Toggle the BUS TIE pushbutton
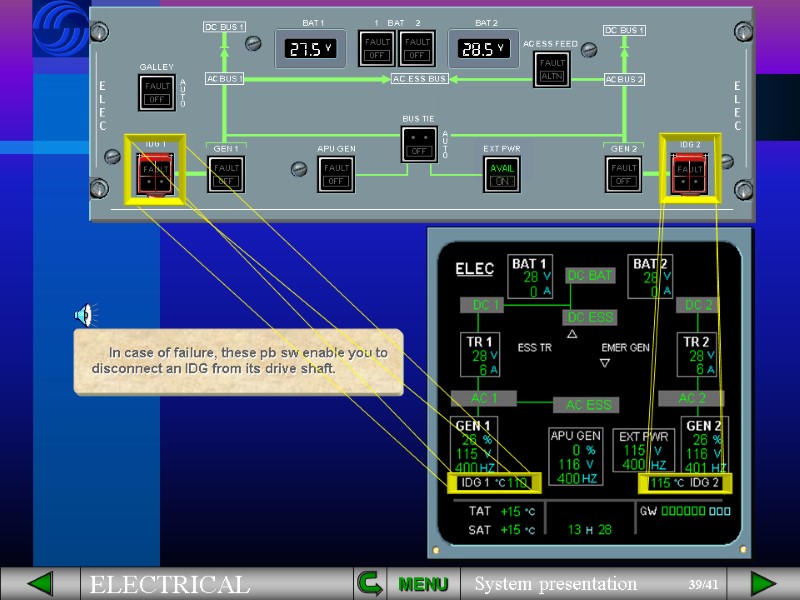The width and height of the screenshot is (800, 600). pos(419,145)
